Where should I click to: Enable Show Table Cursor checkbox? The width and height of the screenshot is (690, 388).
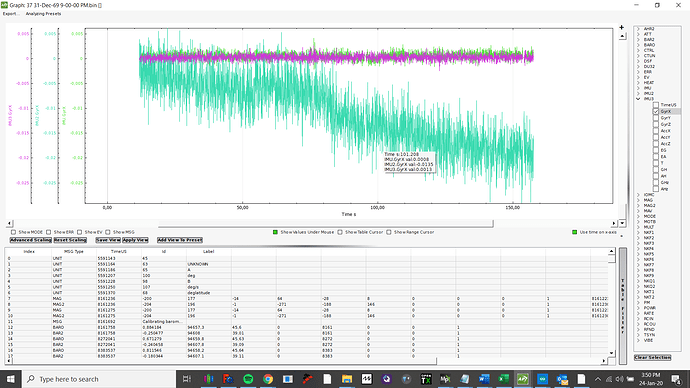[x=340, y=232]
